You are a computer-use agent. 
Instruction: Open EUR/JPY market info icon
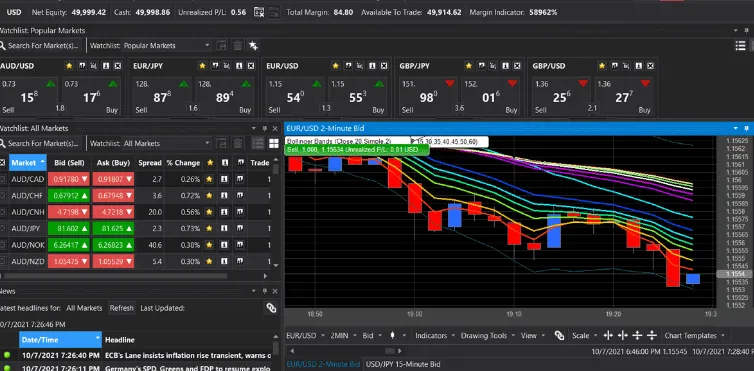pos(239,66)
